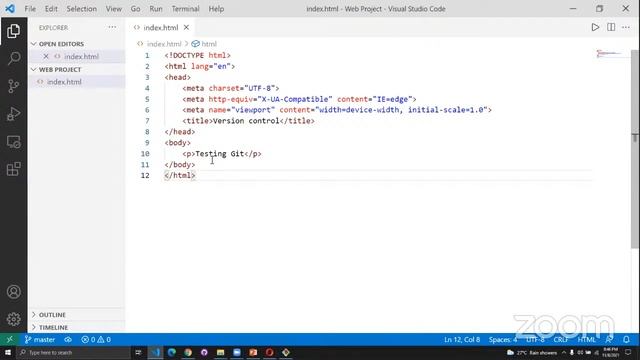640x360 pixels.
Task: Open the Run menu
Action: pos(156,9)
